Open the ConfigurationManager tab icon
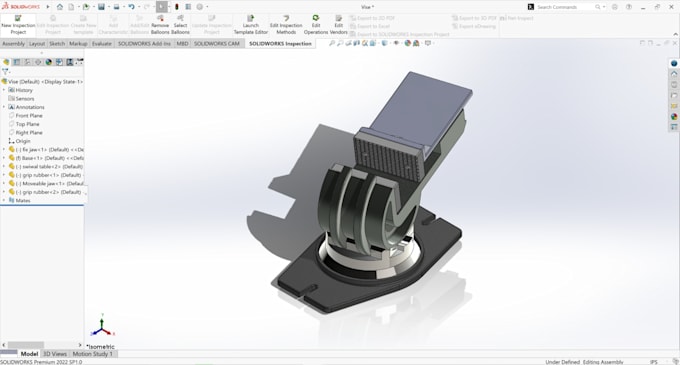The height and width of the screenshot is (365, 680). [x=27, y=62]
